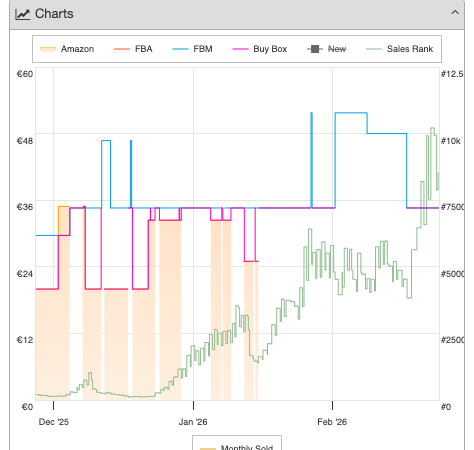
Task: Toggle the FBM series in legend
Action: tap(192, 49)
